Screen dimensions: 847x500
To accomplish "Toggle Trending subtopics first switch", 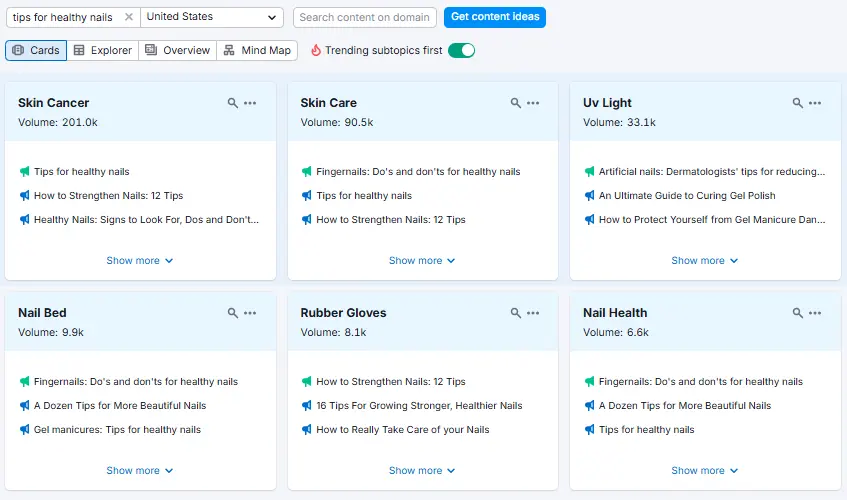I will pyautogui.click(x=461, y=50).
